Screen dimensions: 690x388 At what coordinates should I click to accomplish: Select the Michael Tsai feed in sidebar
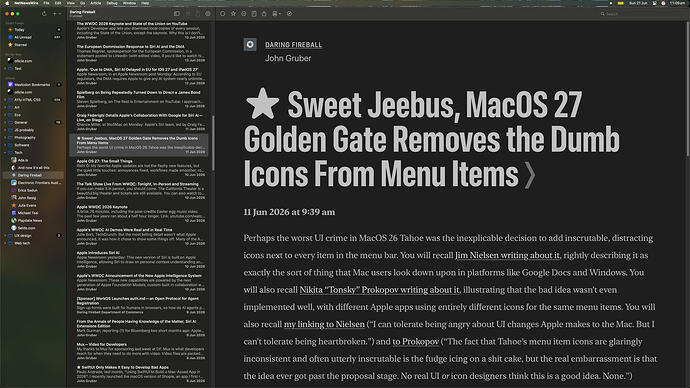click(x=27, y=213)
